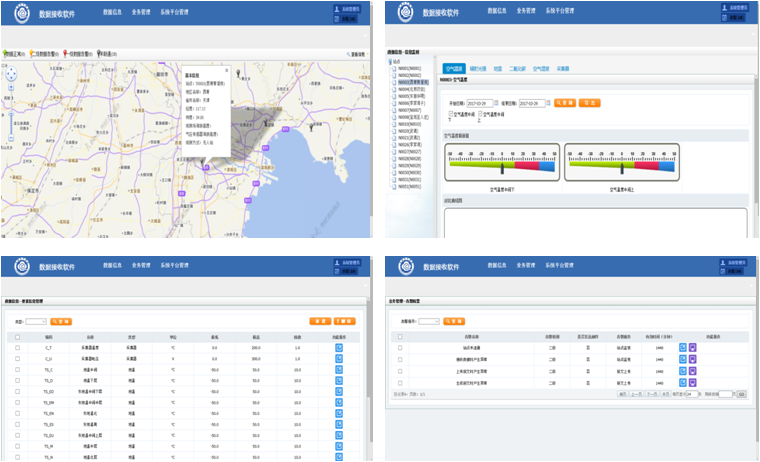The image size is (760, 462).
Task: Select station N0010 in the tree
Action: coord(410,124)
